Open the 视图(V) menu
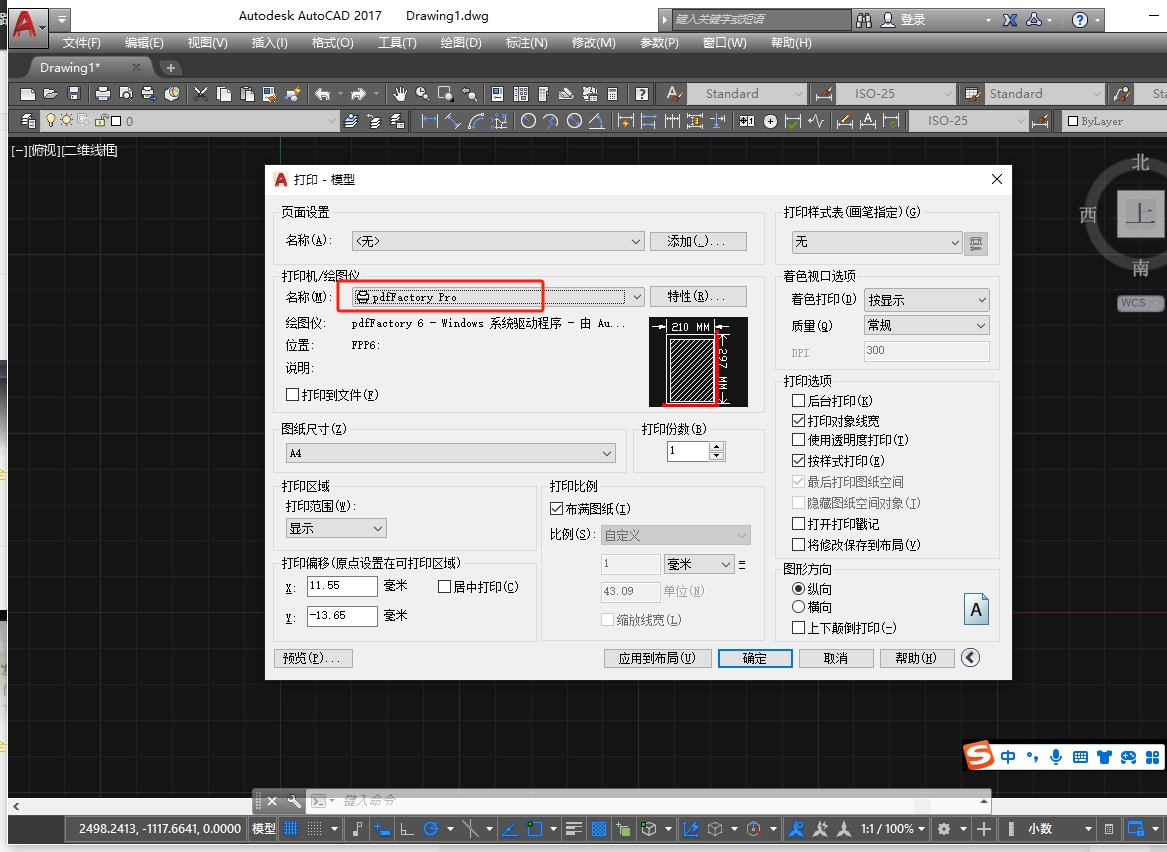Screen dimensions: 1167x852 (208, 42)
